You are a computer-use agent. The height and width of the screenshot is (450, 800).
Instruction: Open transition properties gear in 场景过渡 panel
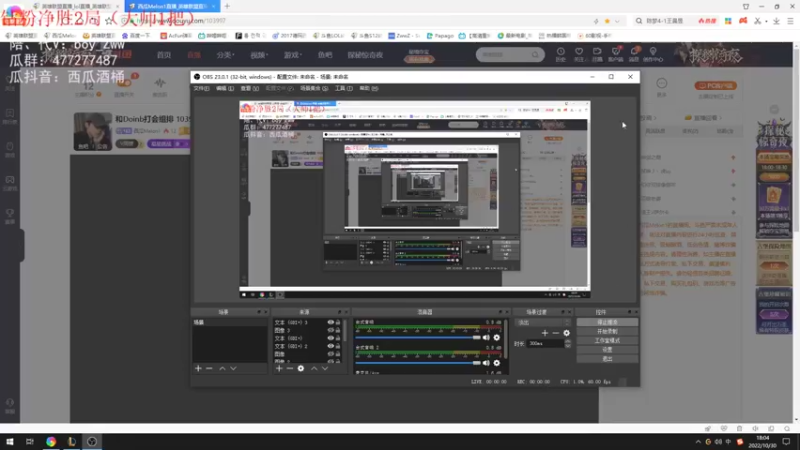567,333
